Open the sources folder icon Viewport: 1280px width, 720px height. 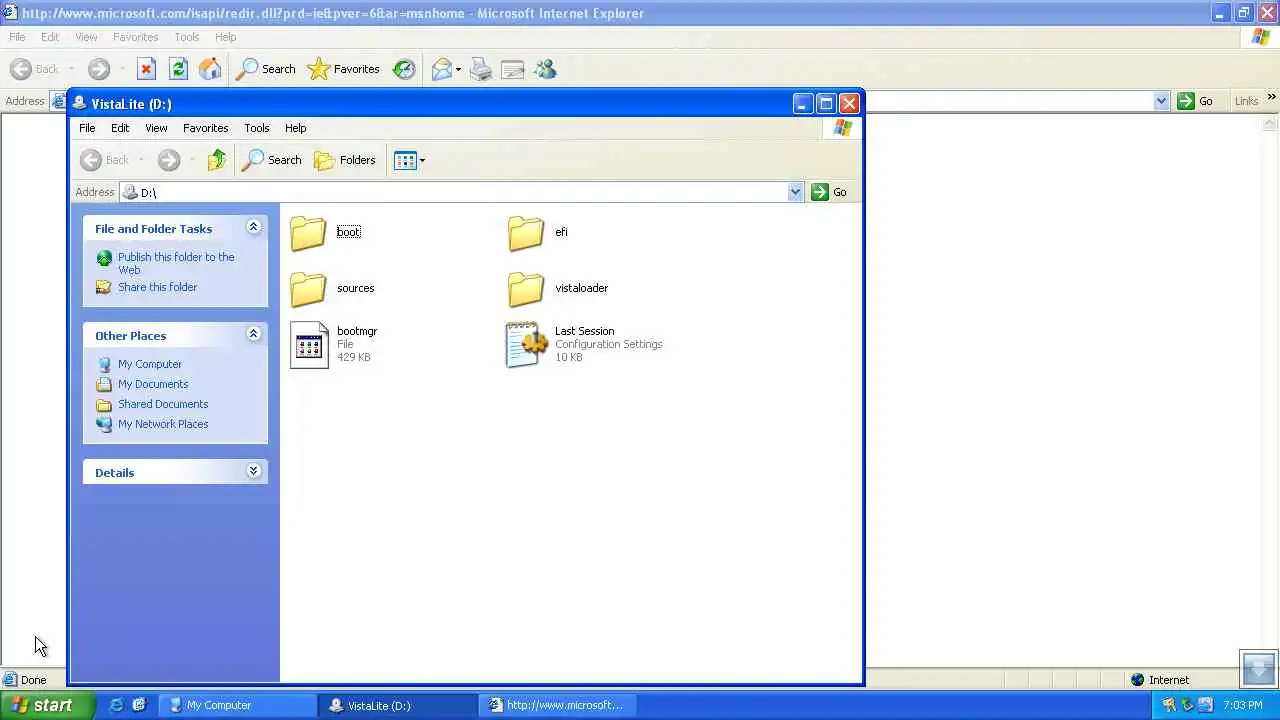[308, 288]
